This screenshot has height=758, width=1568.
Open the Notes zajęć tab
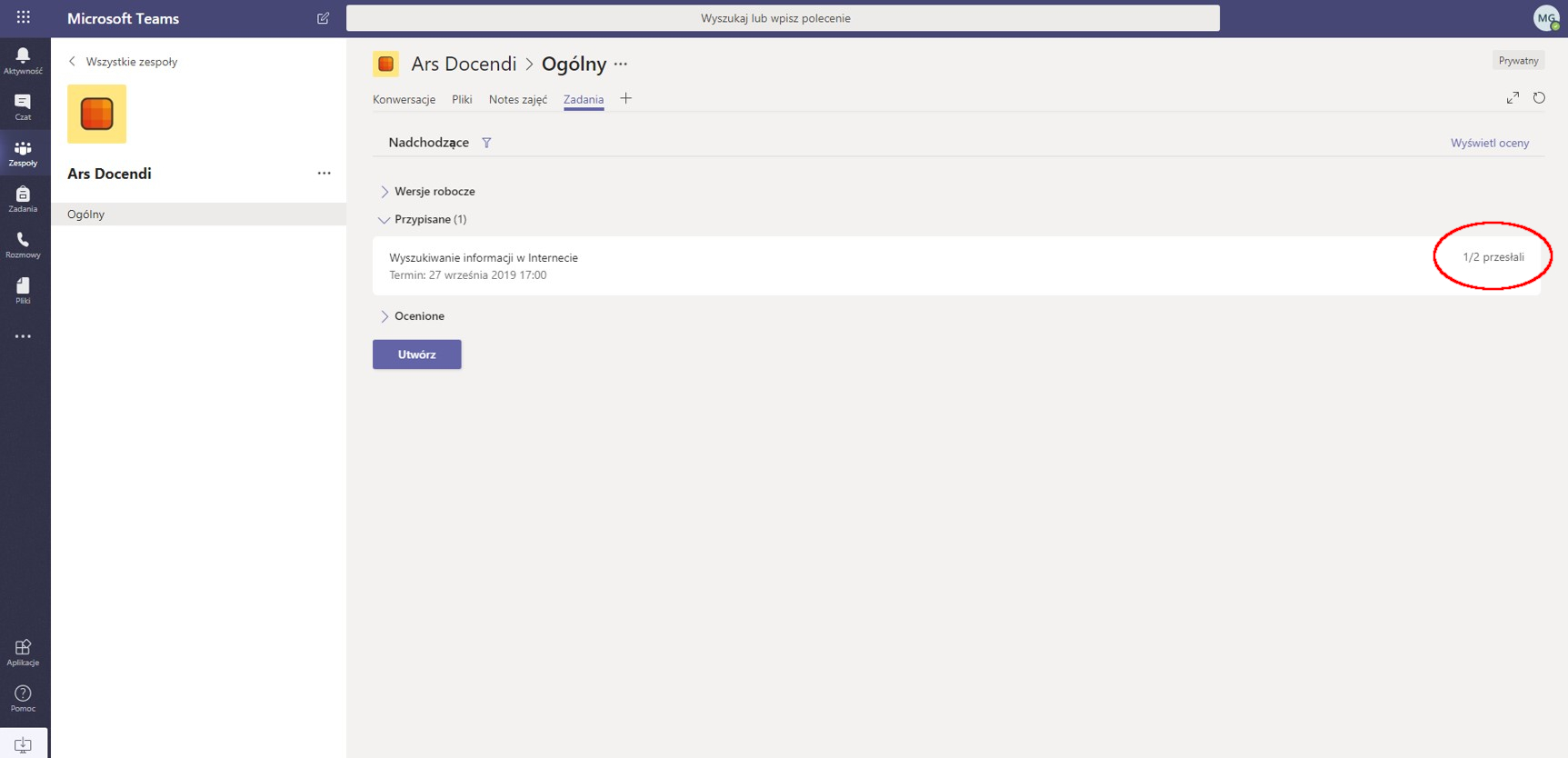click(x=518, y=100)
